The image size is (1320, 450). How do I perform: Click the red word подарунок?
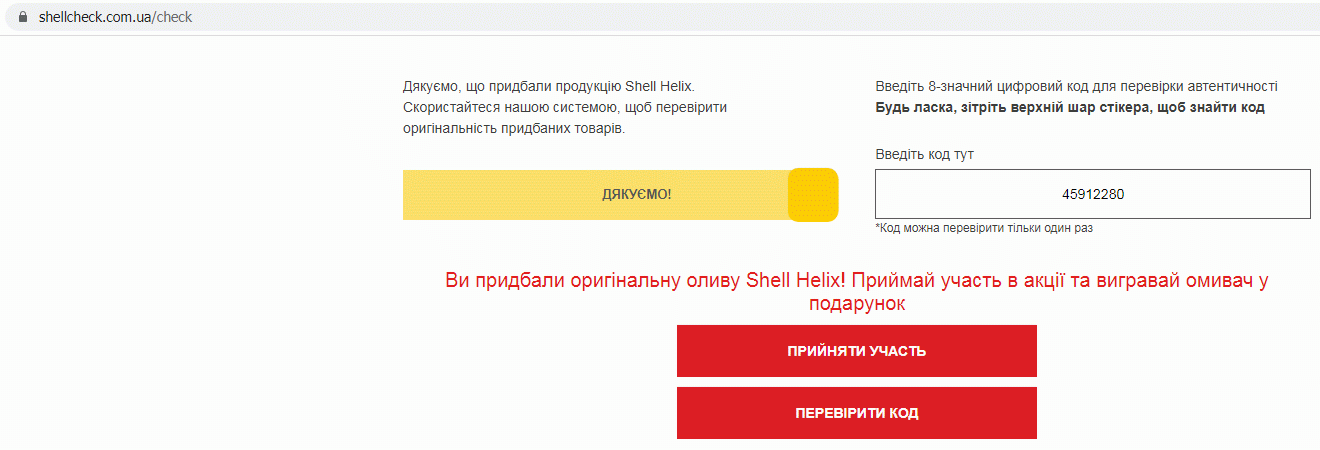(x=856, y=304)
